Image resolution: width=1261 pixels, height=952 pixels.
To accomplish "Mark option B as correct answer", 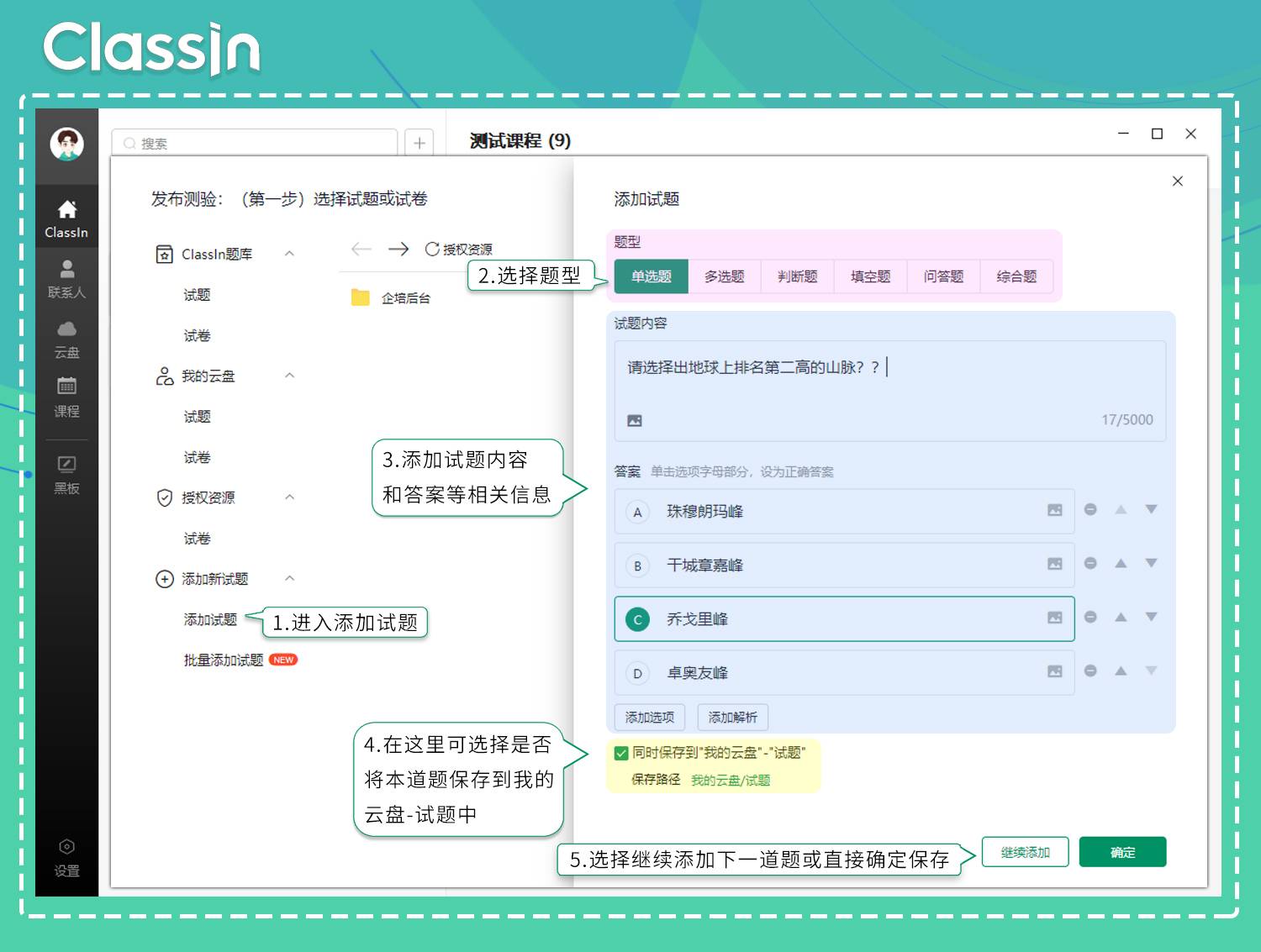I will (x=637, y=565).
